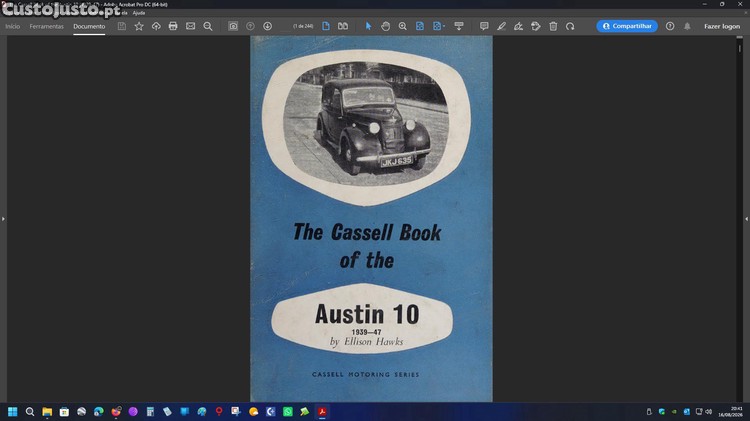The image size is (750, 421).
Task: Print the document with printer icon
Action: [173, 26]
